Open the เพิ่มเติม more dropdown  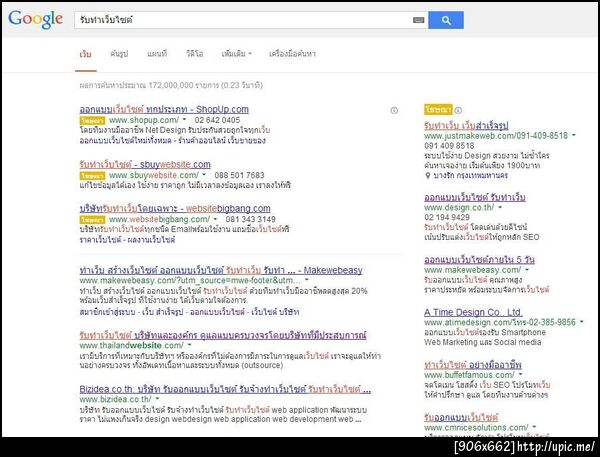click(236, 54)
